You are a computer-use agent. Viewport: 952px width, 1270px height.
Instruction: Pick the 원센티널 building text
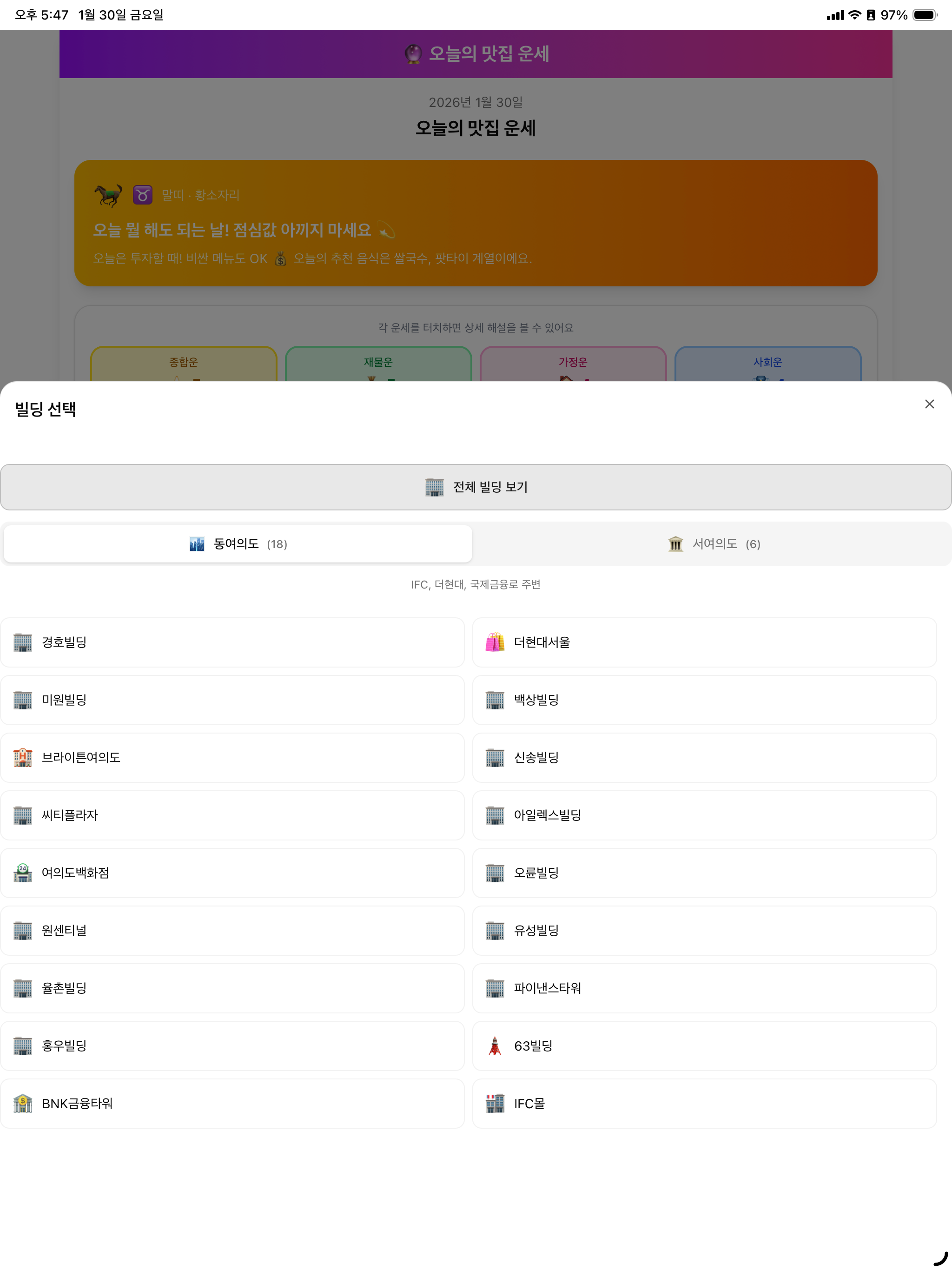click(x=64, y=931)
